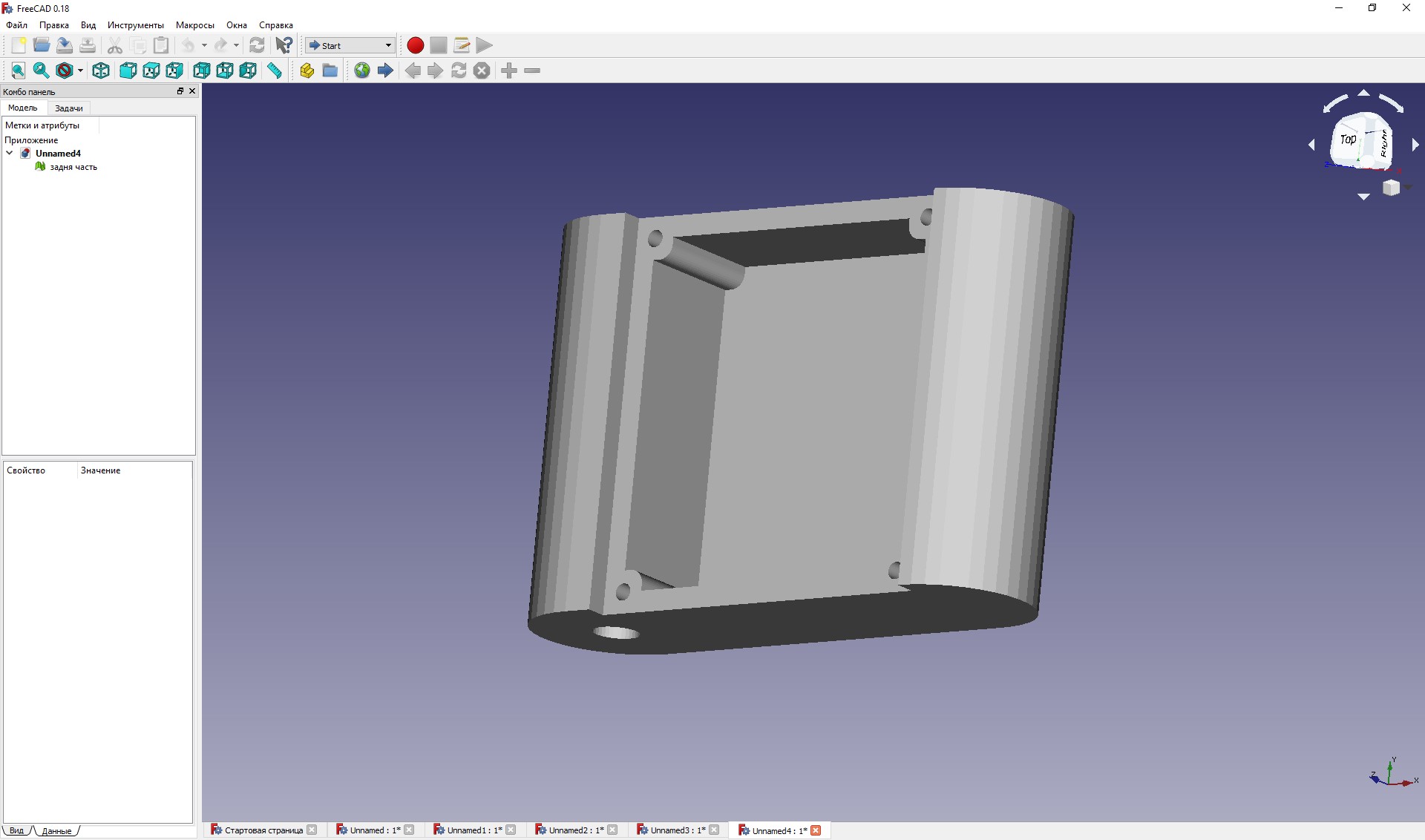Click the Top face of navigation cube
This screenshot has width=1425, height=840.
(x=1349, y=139)
